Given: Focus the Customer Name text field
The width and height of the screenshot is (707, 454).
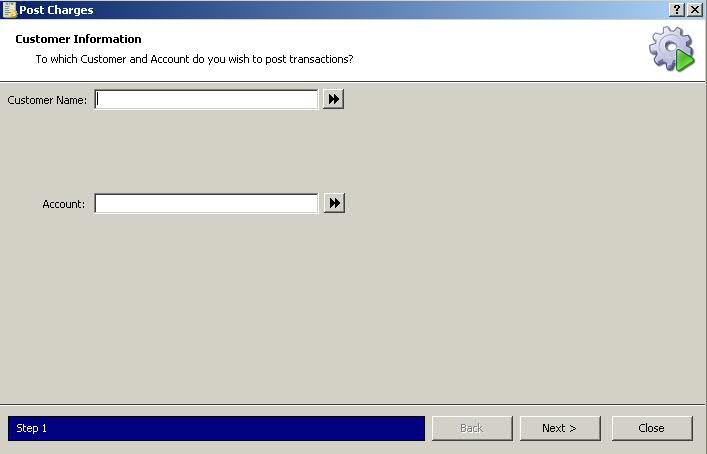Looking at the screenshot, I should [x=206, y=99].
